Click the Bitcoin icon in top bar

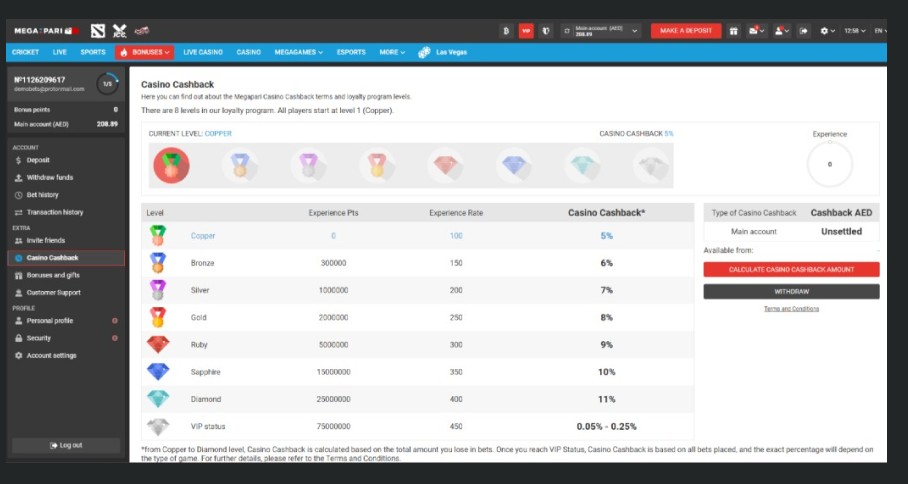click(x=506, y=31)
